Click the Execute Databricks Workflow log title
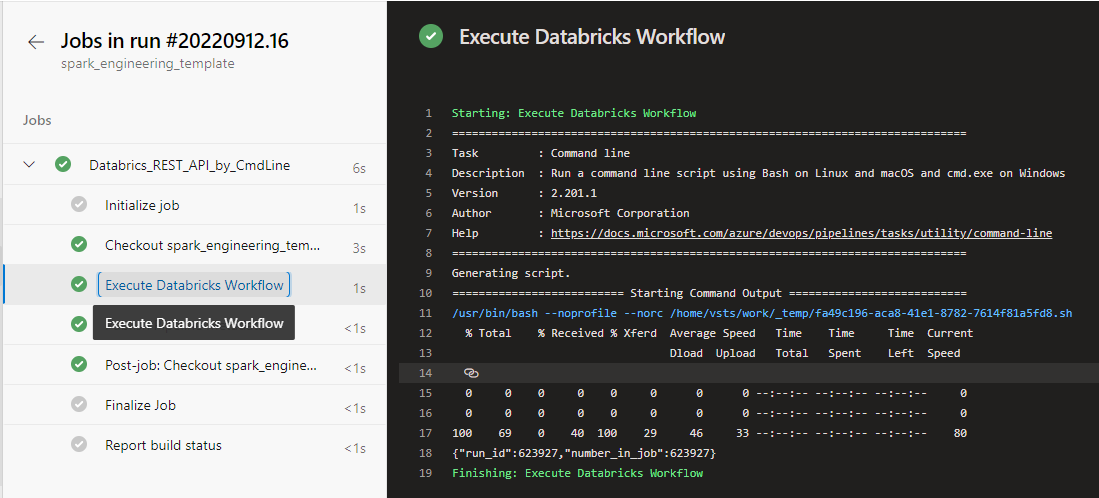The height and width of the screenshot is (498, 1099). [x=592, y=36]
